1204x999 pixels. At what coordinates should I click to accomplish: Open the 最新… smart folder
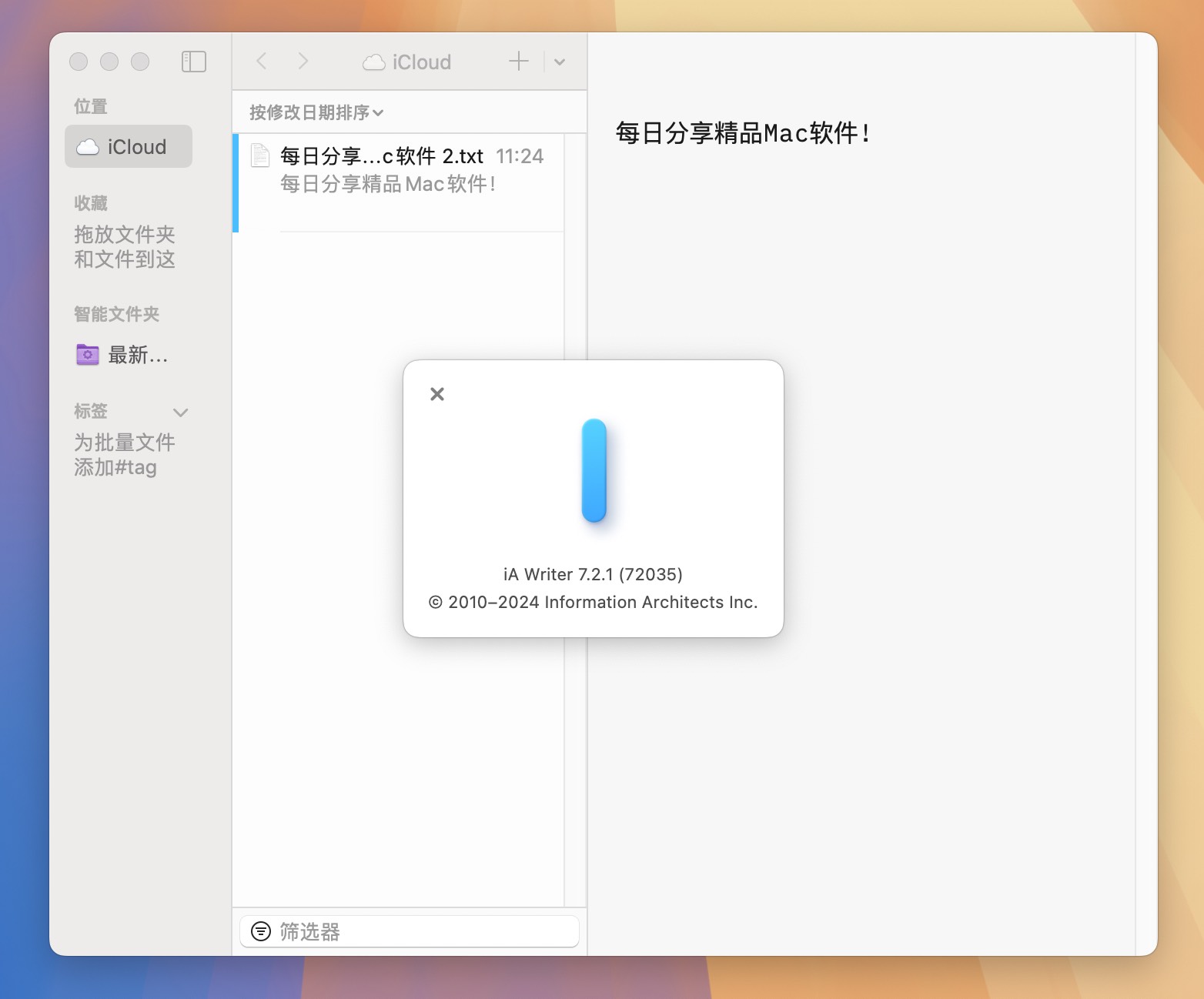[x=123, y=355]
